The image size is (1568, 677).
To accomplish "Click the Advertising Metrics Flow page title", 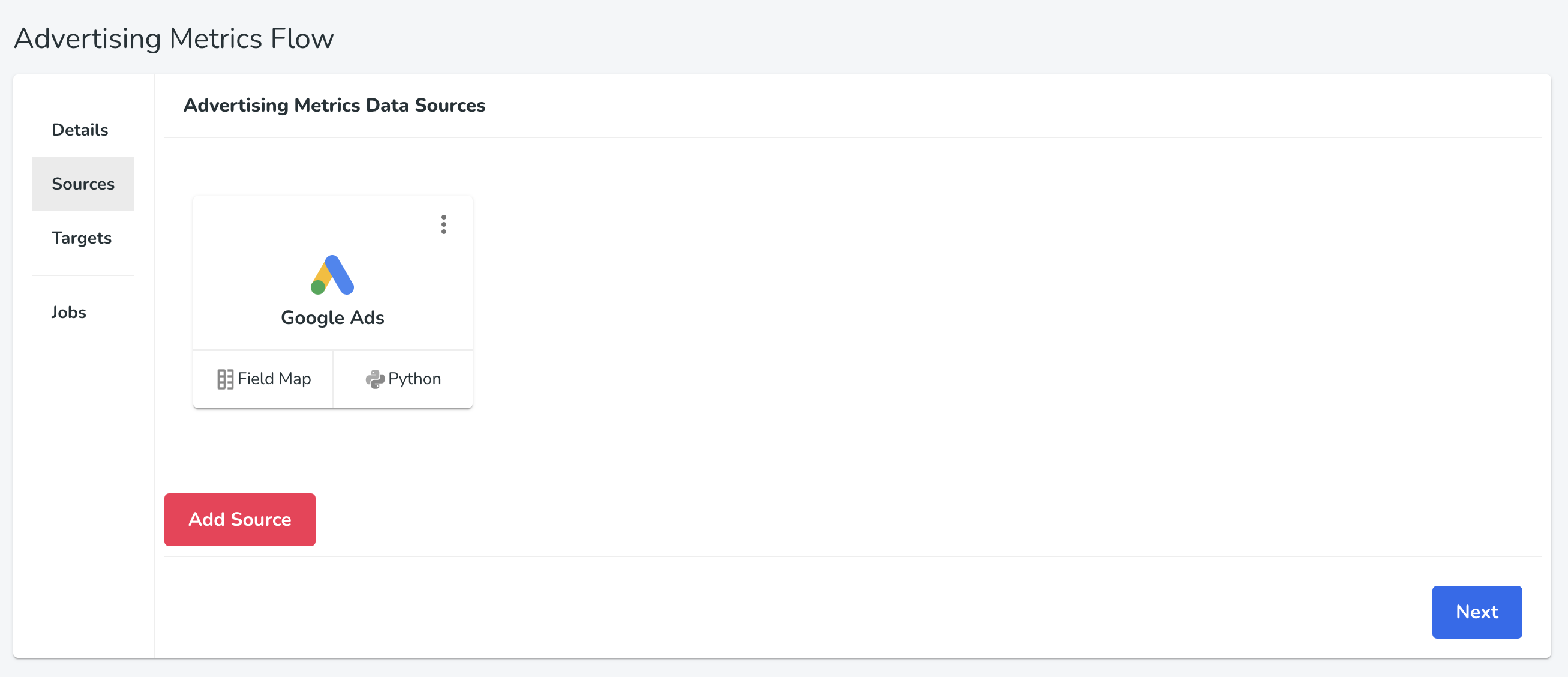I will coord(174,38).
